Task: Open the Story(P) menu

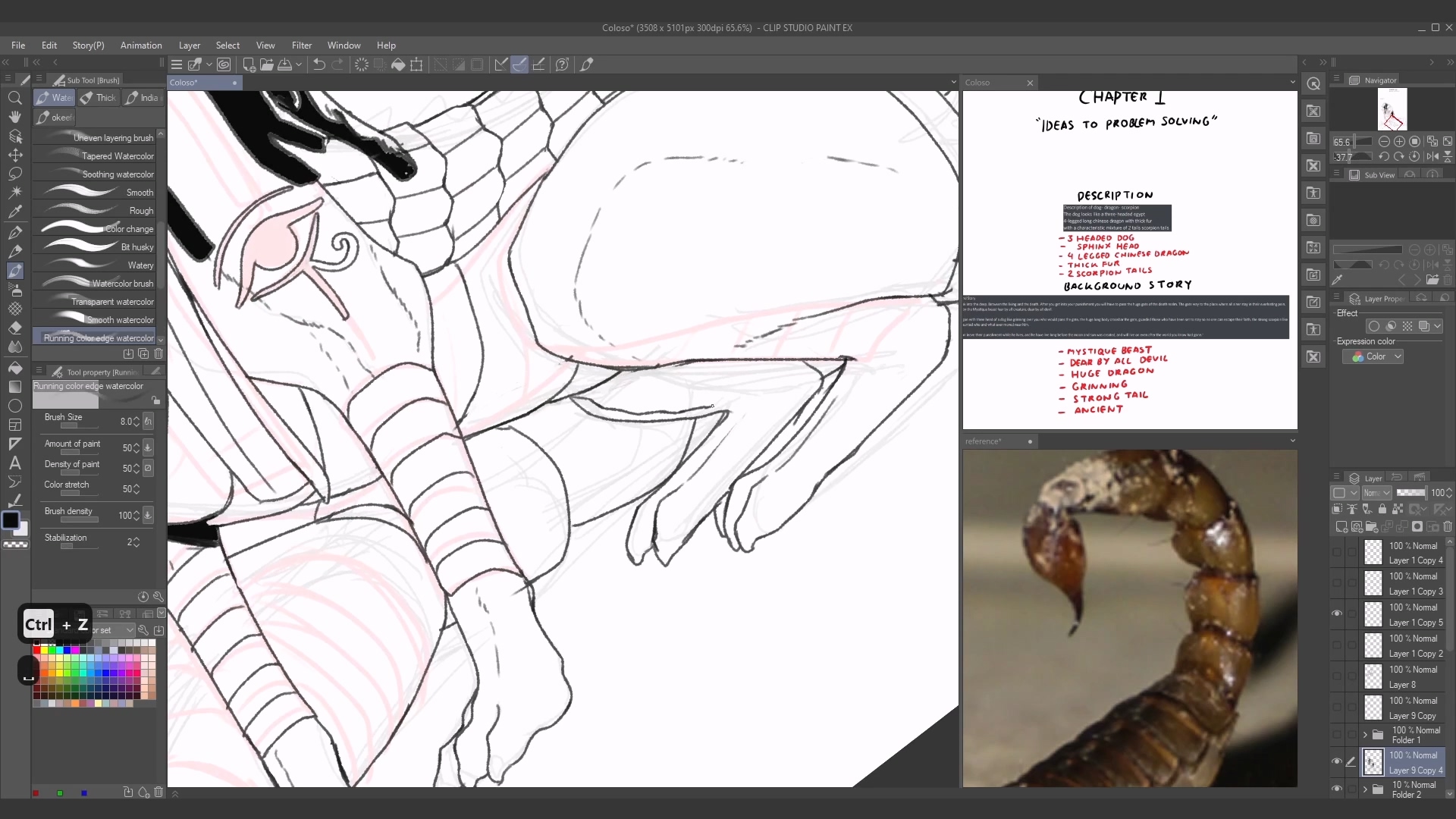Action: [89, 45]
